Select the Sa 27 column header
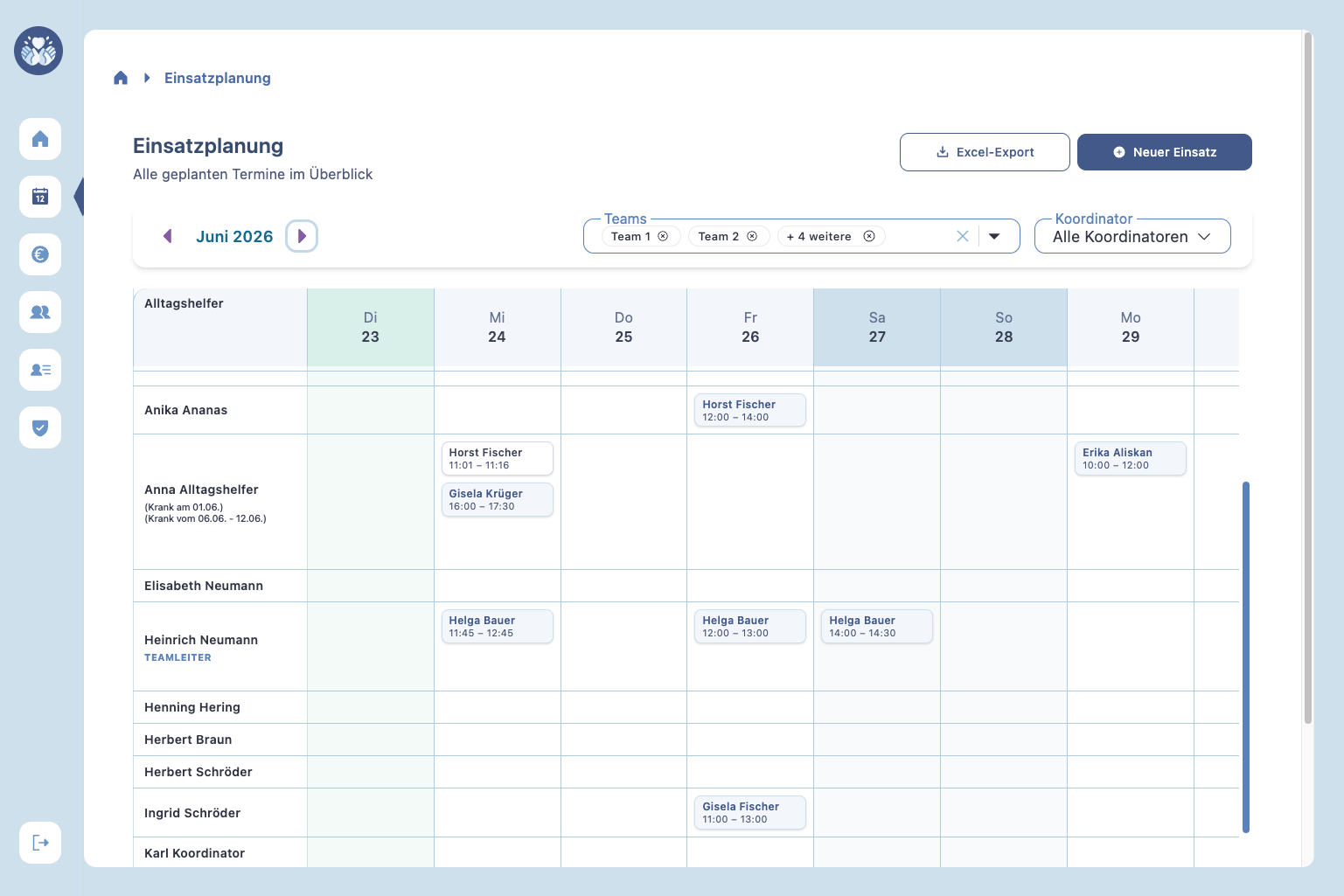The image size is (1344, 896). [877, 327]
